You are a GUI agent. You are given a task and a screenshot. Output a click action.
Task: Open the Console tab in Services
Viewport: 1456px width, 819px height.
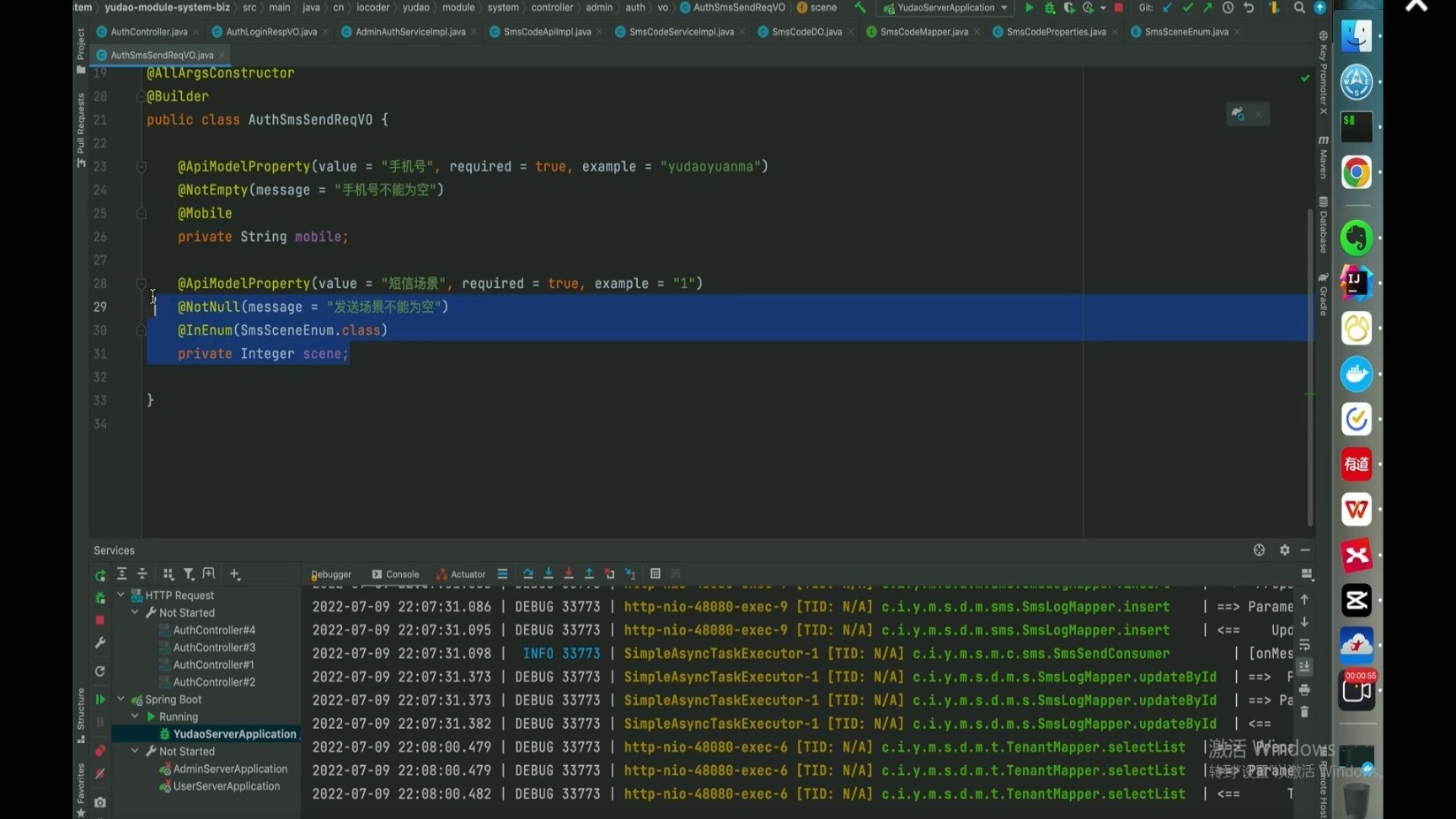pos(395,575)
